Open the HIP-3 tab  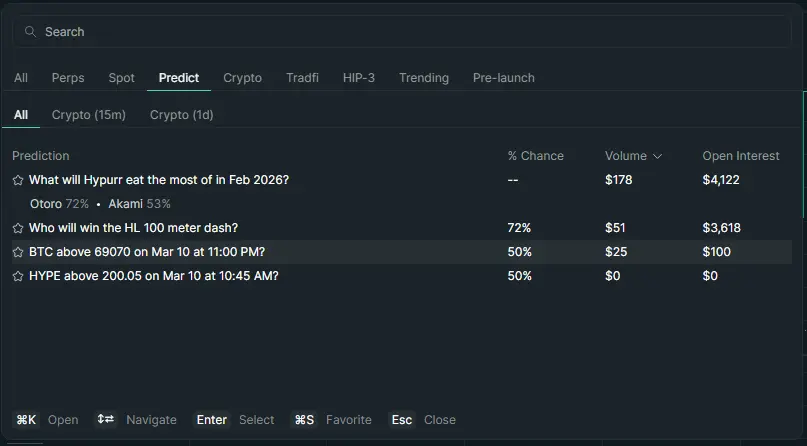[x=359, y=78]
